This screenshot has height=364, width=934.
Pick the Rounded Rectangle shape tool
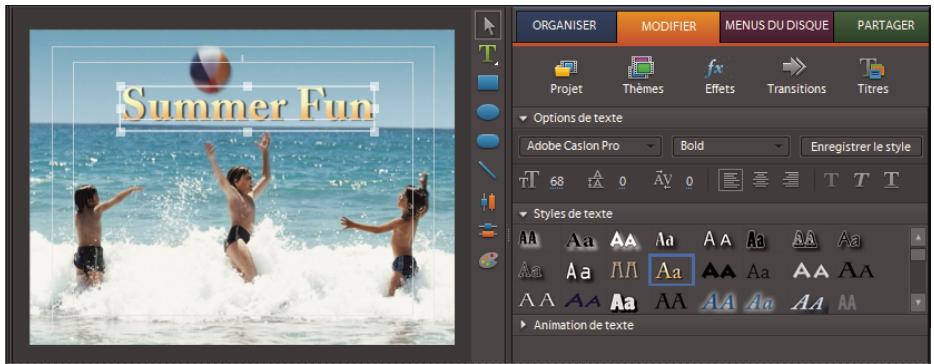tap(488, 141)
